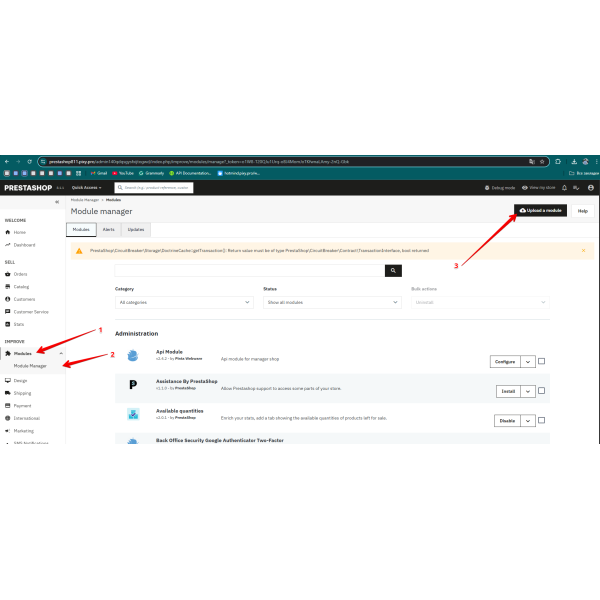Click the Api Module logo thumbnail

pyautogui.click(x=133, y=355)
